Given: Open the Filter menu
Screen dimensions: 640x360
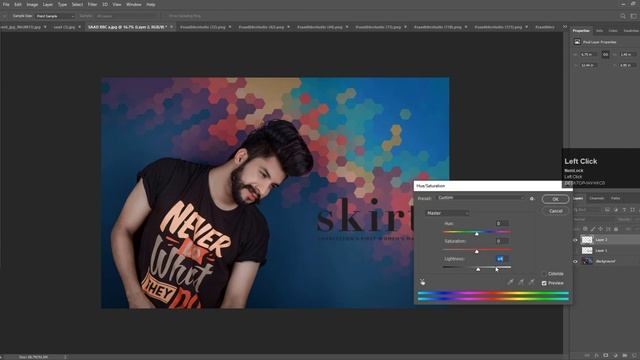Looking at the screenshot, I should point(92,4).
